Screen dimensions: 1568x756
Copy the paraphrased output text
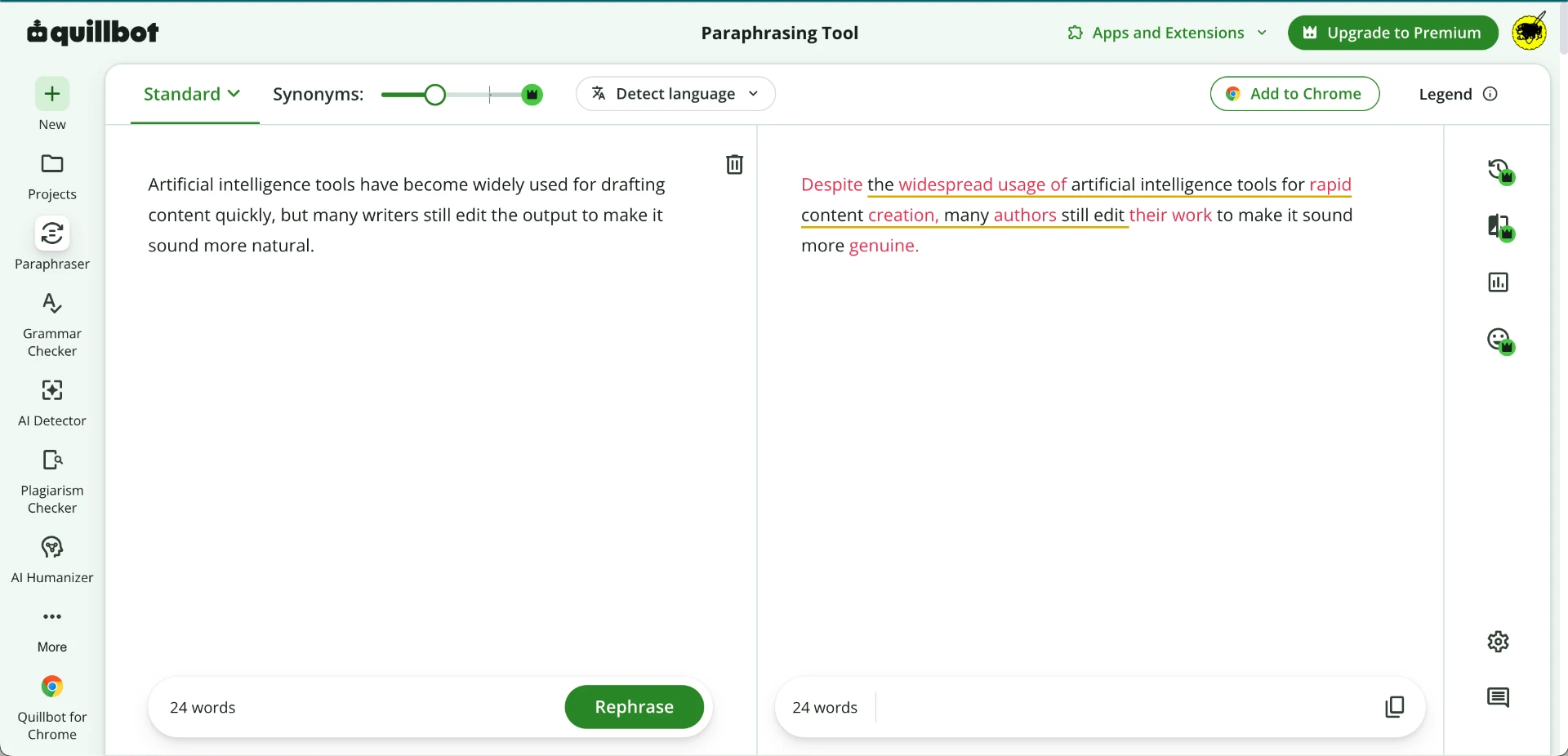pos(1395,707)
